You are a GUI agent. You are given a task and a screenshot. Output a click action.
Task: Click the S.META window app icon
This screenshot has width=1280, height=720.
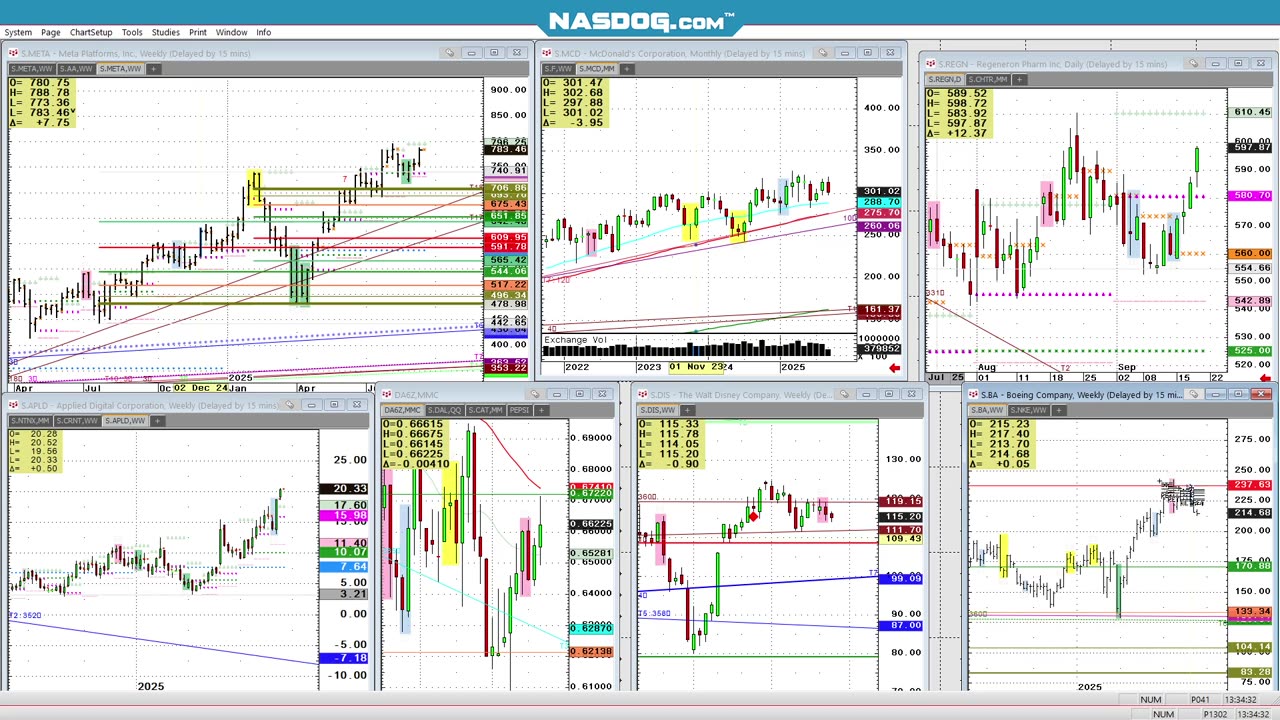tap(13, 53)
